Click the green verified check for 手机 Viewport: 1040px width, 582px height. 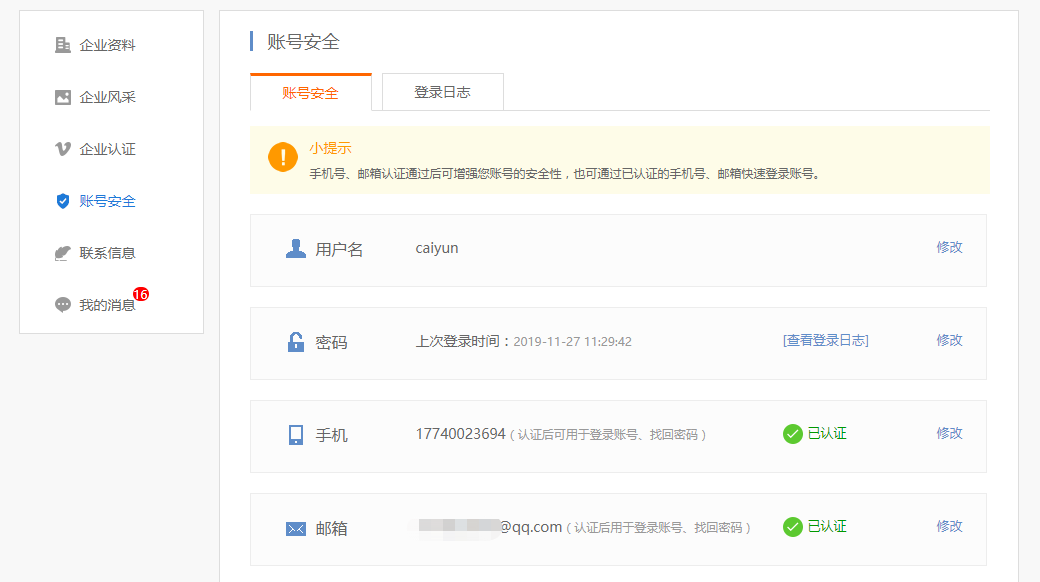click(x=792, y=433)
